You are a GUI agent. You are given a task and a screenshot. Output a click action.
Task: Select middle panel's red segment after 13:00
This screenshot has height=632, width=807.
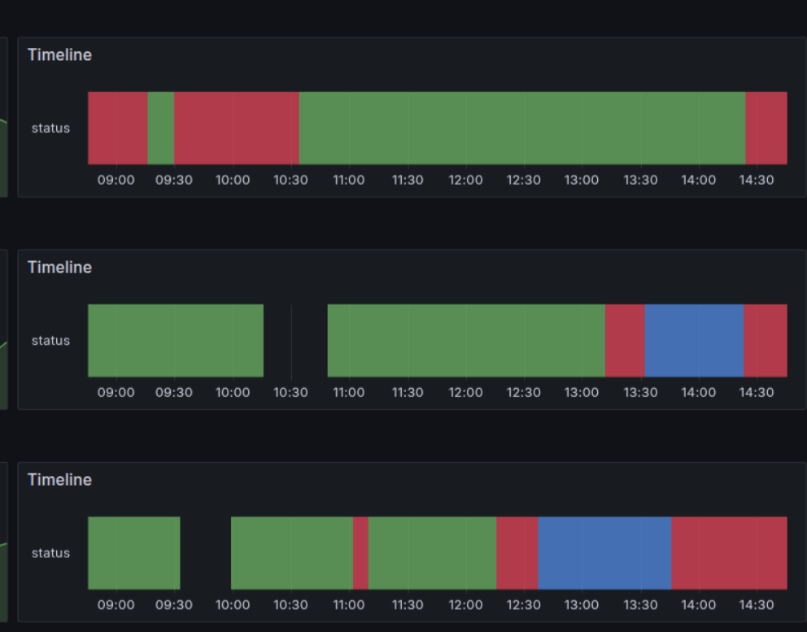[x=625, y=341]
